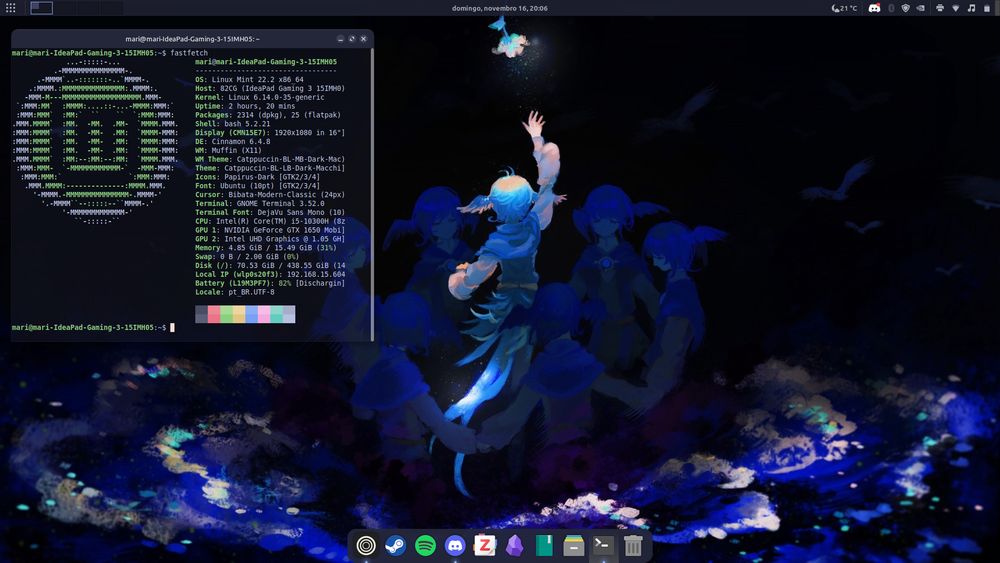
Task: Click the terminal window title bar
Action: (192, 39)
